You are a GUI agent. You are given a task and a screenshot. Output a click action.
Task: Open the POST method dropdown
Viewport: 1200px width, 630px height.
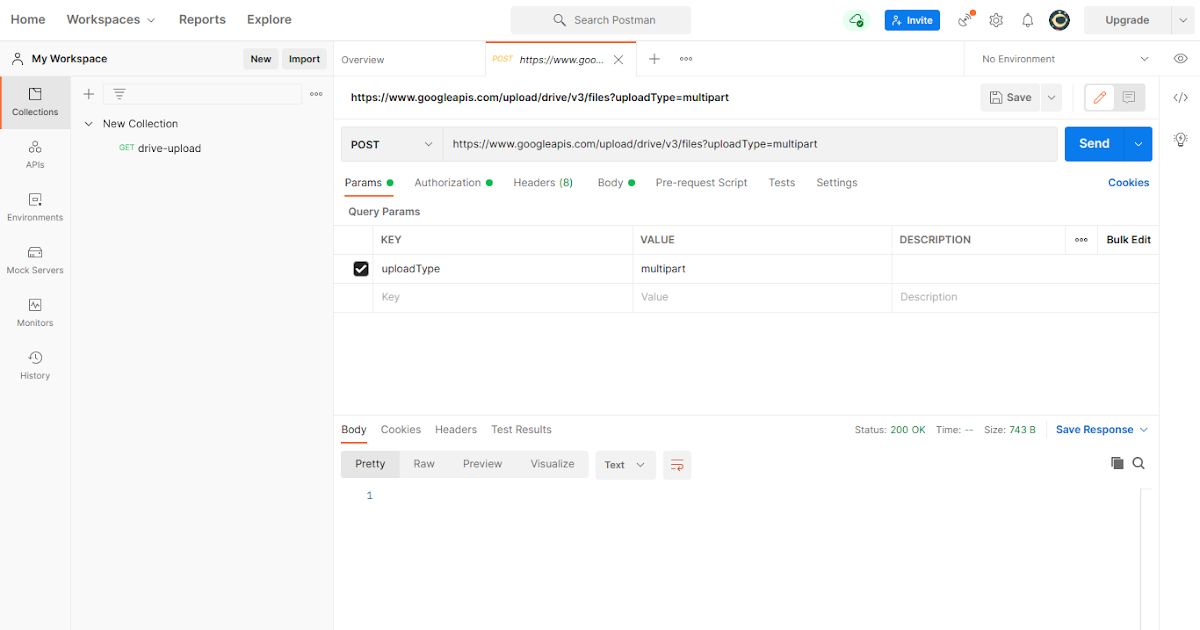coord(392,143)
